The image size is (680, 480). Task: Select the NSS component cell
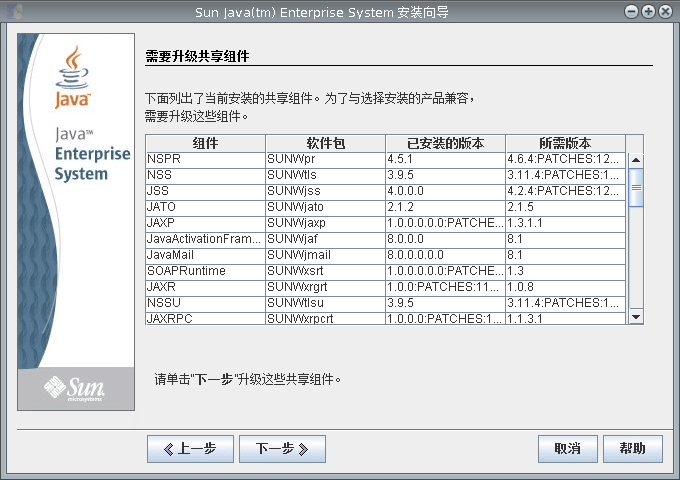point(206,175)
